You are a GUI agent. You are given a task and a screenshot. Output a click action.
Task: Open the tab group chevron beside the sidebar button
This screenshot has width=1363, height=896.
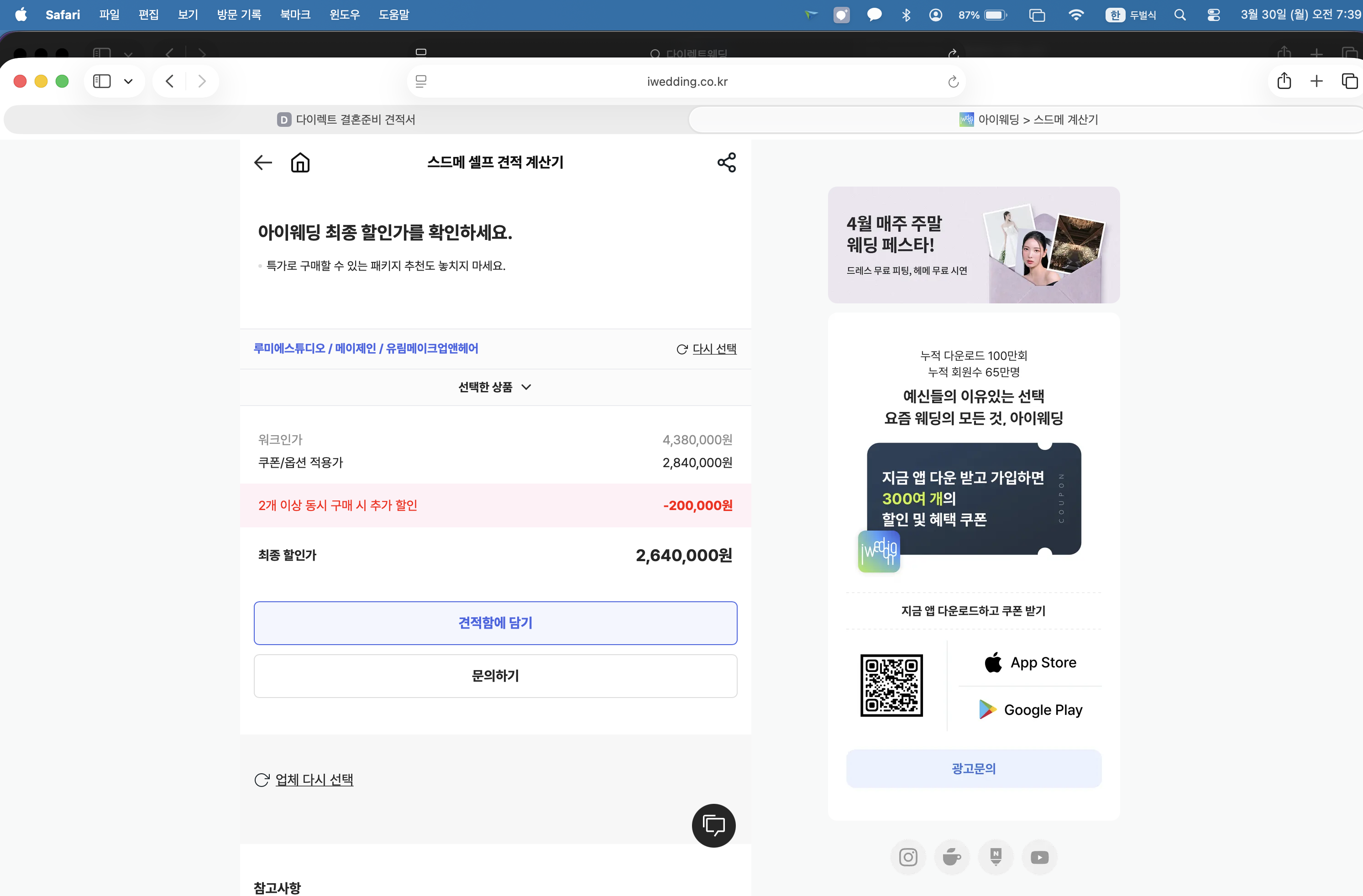point(128,81)
